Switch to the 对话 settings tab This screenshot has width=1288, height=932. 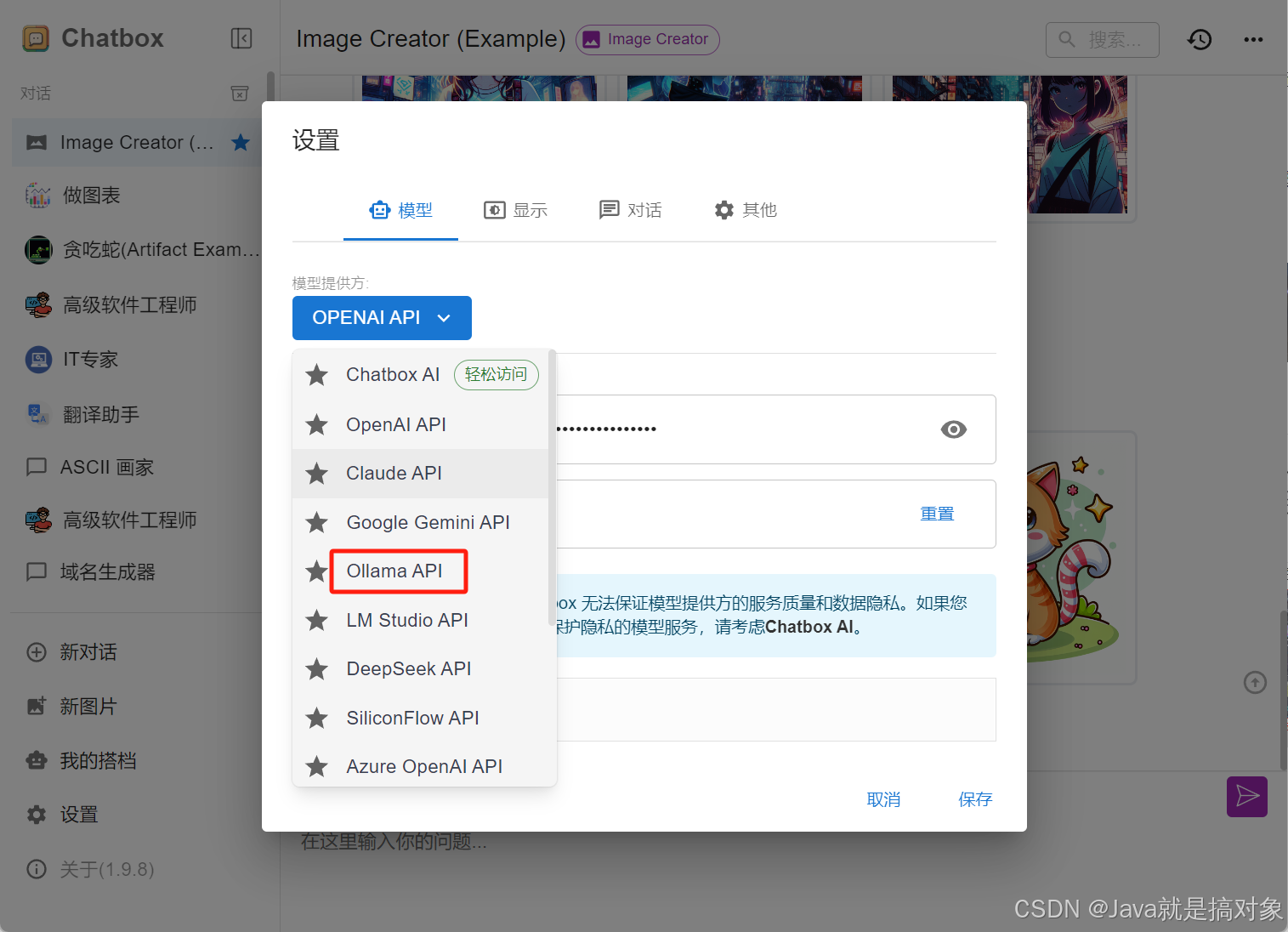[x=630, y=210]
